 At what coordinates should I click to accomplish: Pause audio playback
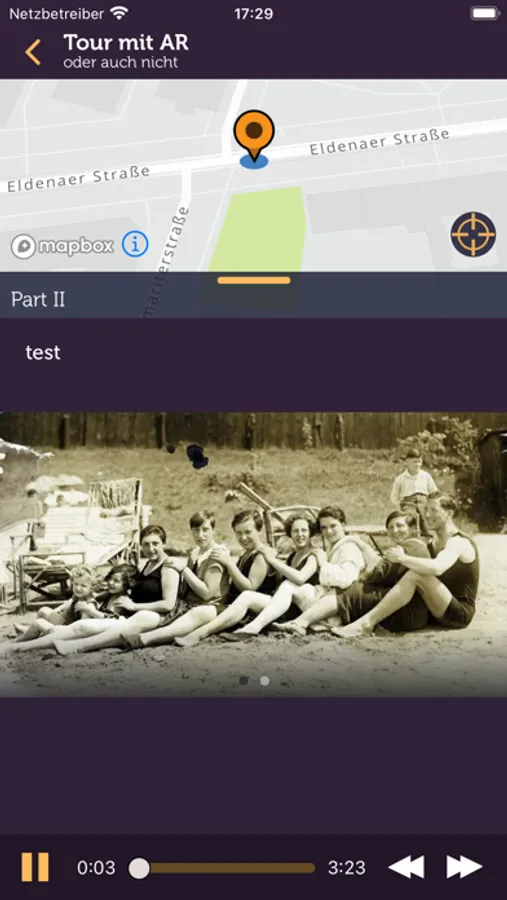pos(35,867)
